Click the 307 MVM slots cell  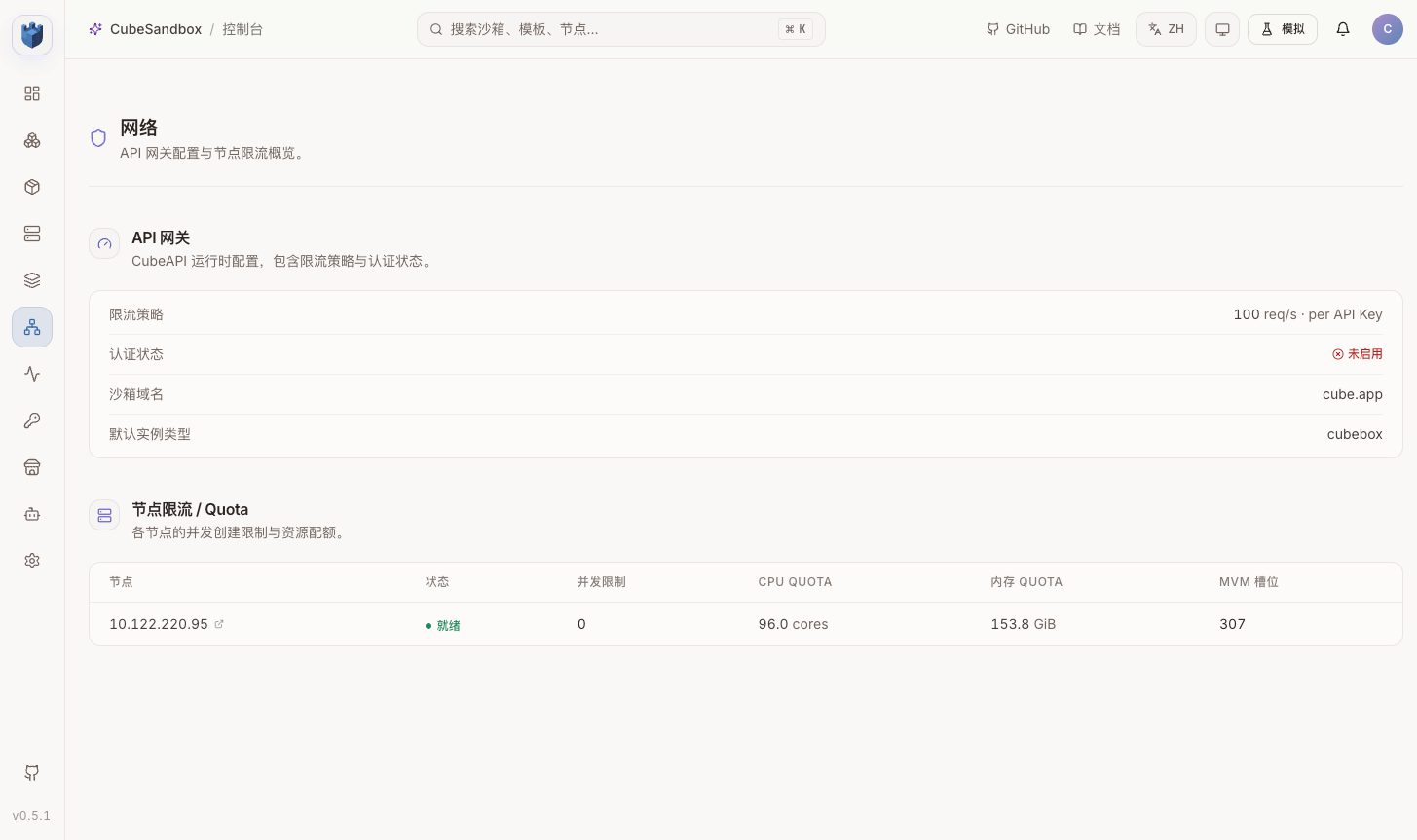1232,624
